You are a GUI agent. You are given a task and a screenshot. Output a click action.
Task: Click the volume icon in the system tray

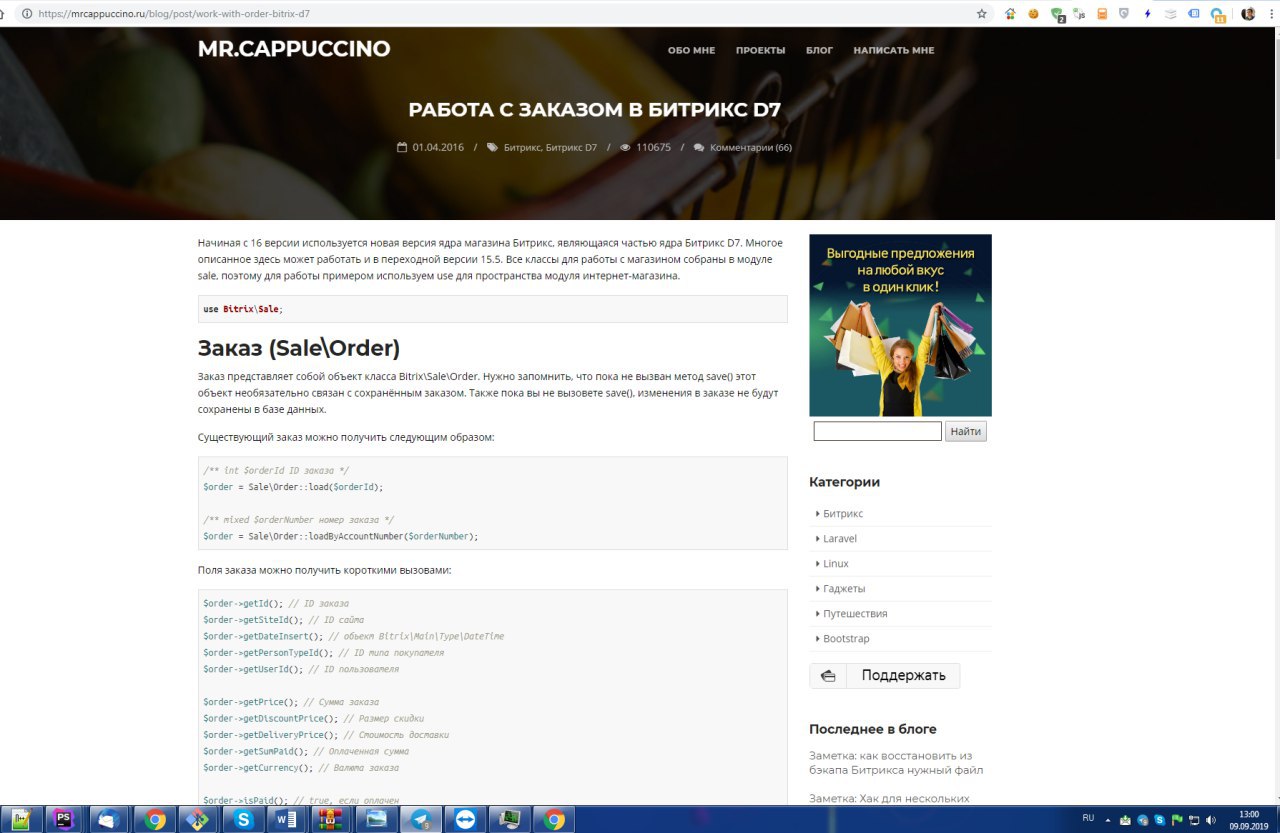1211,819
